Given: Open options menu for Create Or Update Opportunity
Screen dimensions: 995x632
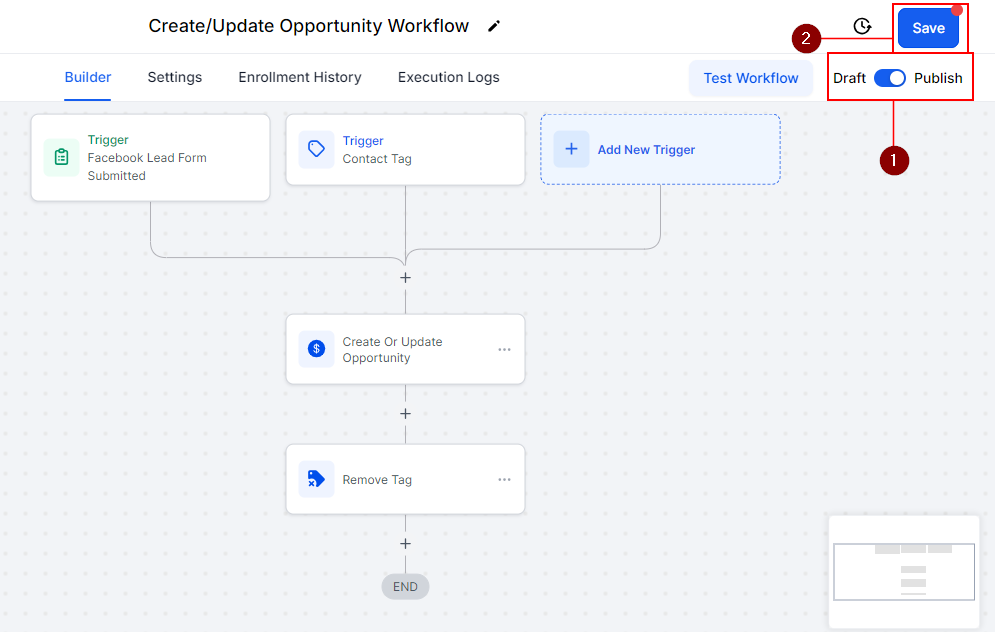Looking at the screenshot, I should (504, 349).
